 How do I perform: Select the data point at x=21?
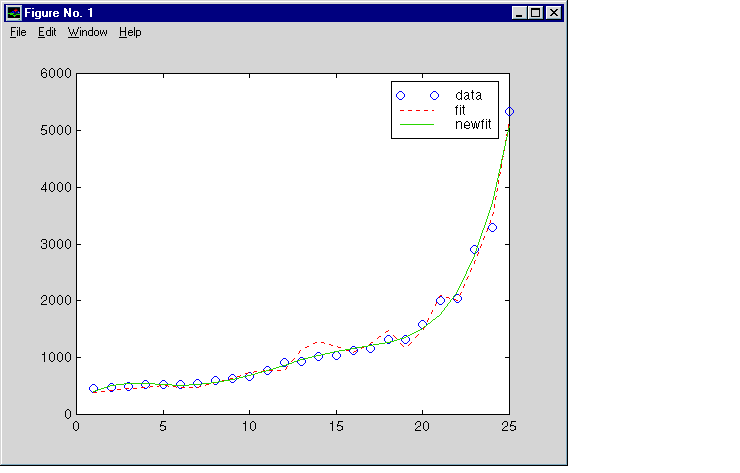pyautogui.click(x=440, y=301)
